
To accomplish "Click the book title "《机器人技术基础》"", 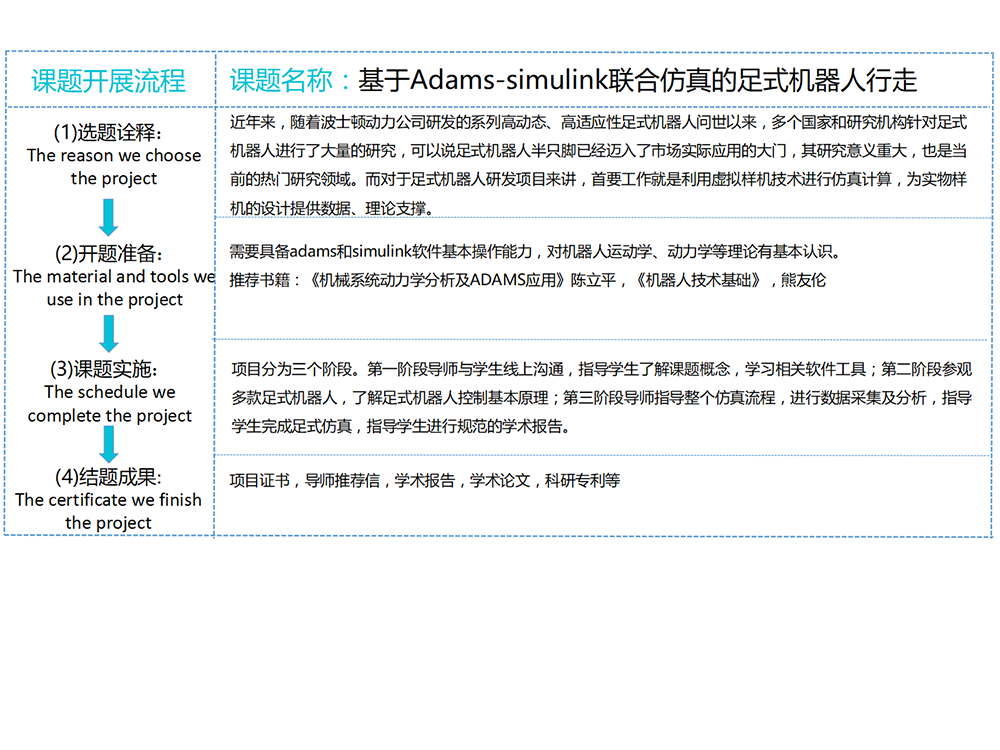I will pyautogui.click(x=698, y=280).
